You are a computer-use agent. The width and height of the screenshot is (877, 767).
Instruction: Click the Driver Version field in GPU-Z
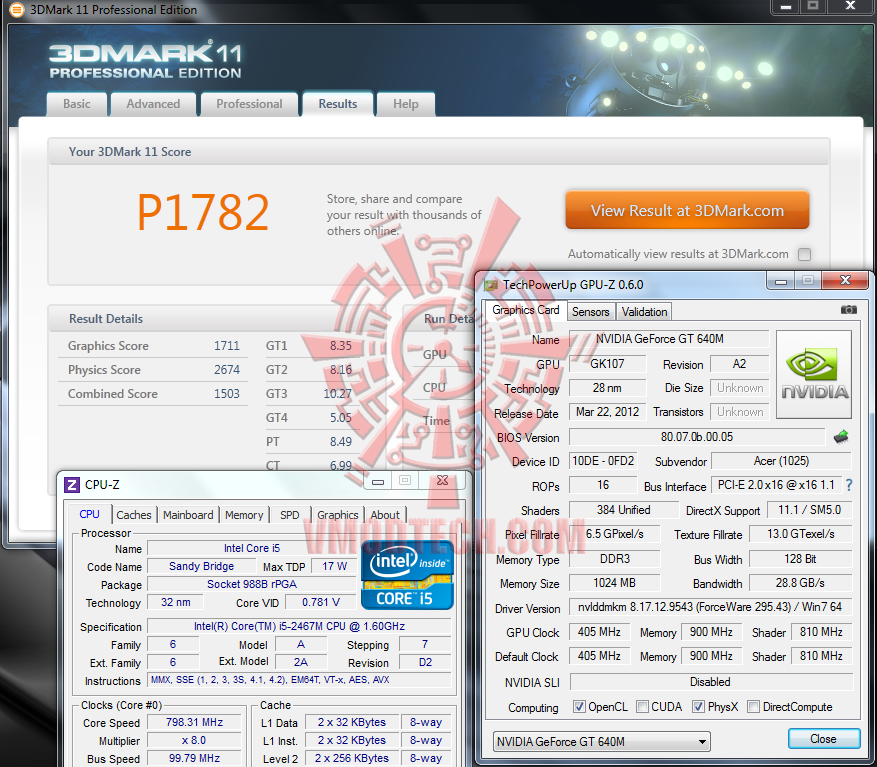(x=710, y=607)
